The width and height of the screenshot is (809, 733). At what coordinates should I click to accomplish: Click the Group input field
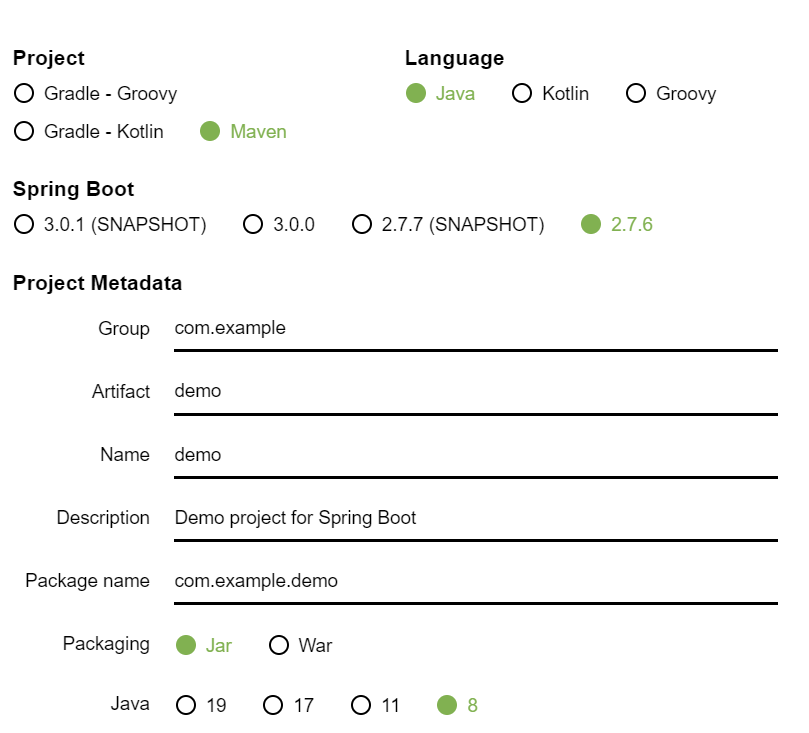(x=475, y=329)
